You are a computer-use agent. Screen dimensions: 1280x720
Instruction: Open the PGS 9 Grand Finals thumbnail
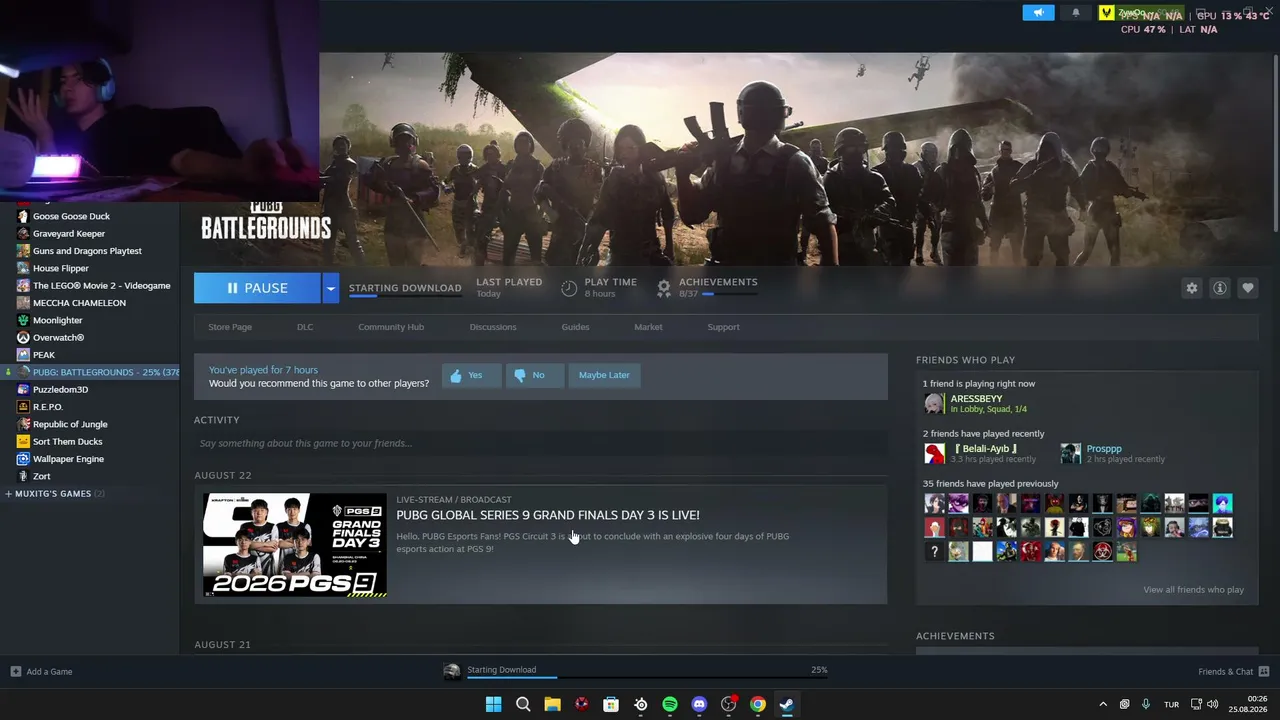(x=295, y=545)
